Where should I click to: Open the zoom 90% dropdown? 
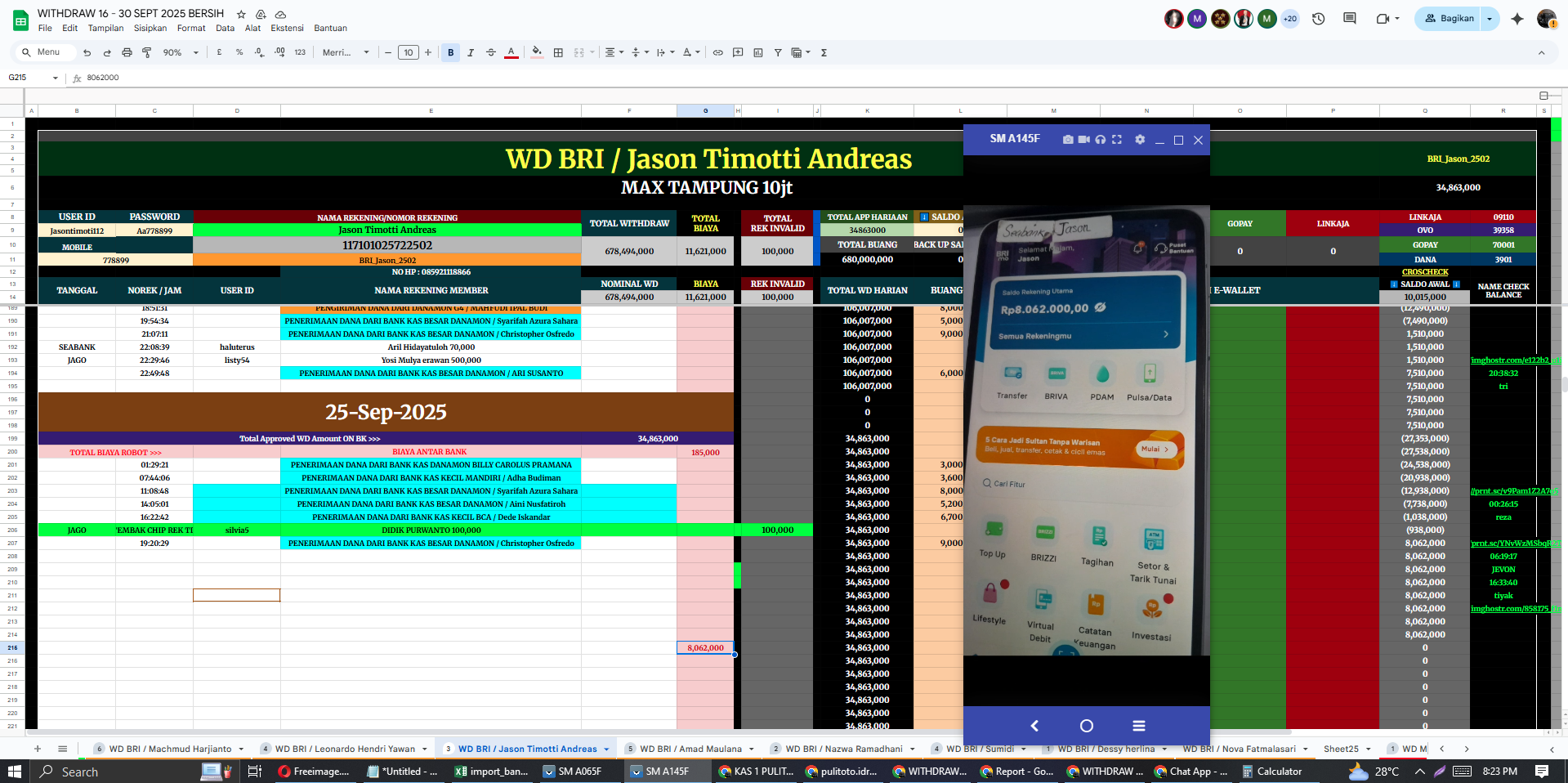pyautogui.click(x=181, y=52)
